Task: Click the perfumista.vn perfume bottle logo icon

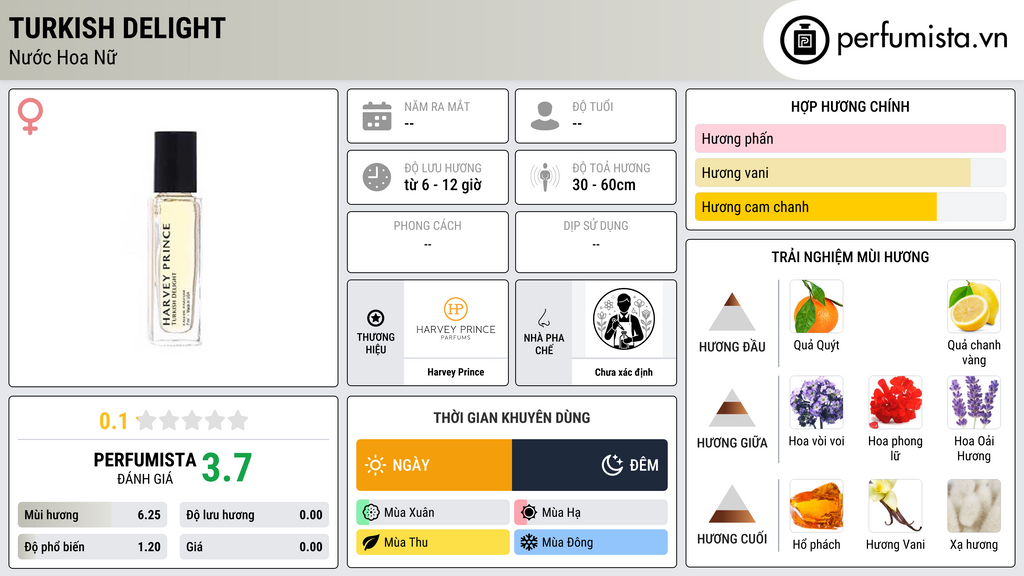Action: (x=804, y=40)
